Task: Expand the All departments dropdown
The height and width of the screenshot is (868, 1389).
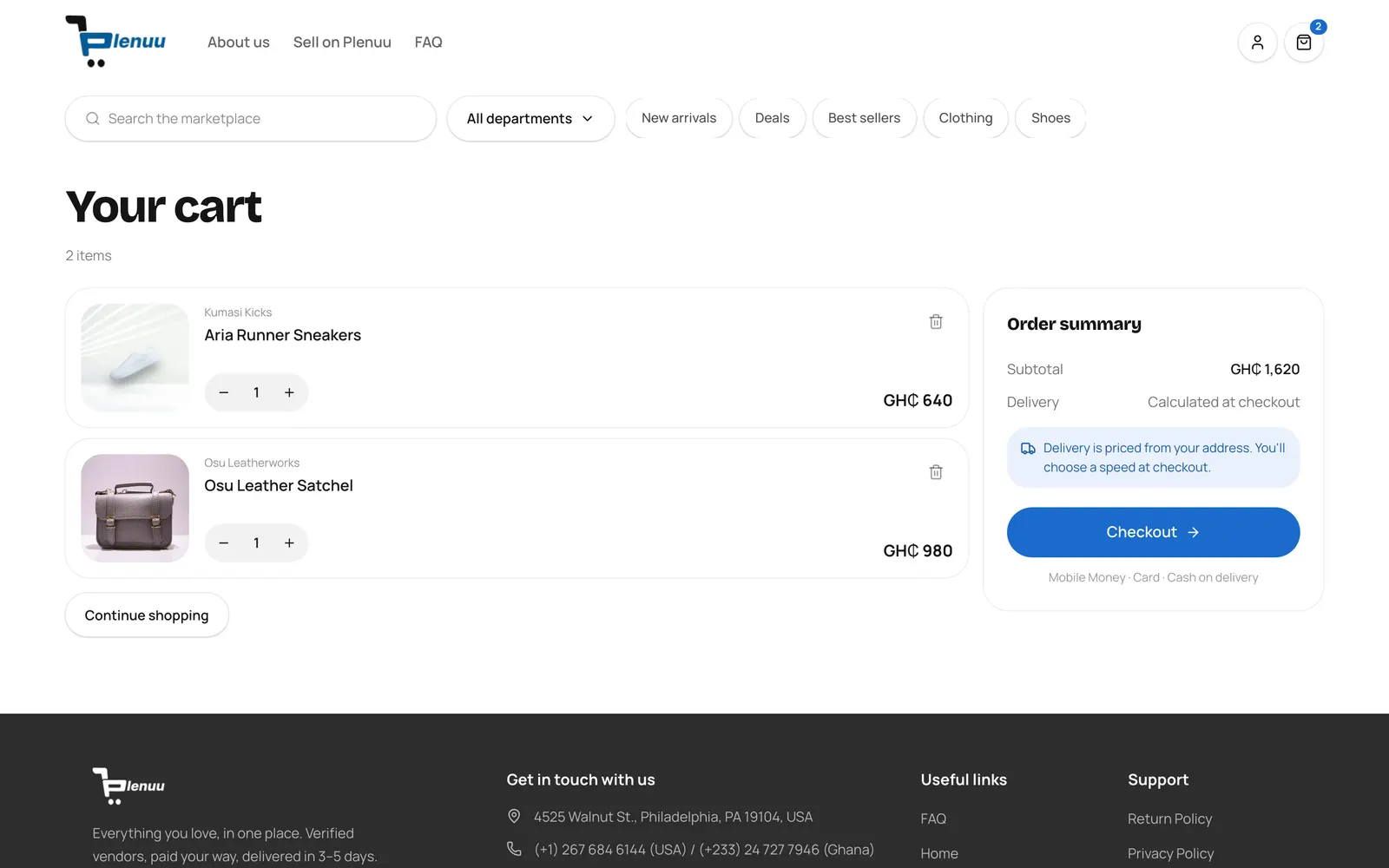Action: tap(530, 119)
